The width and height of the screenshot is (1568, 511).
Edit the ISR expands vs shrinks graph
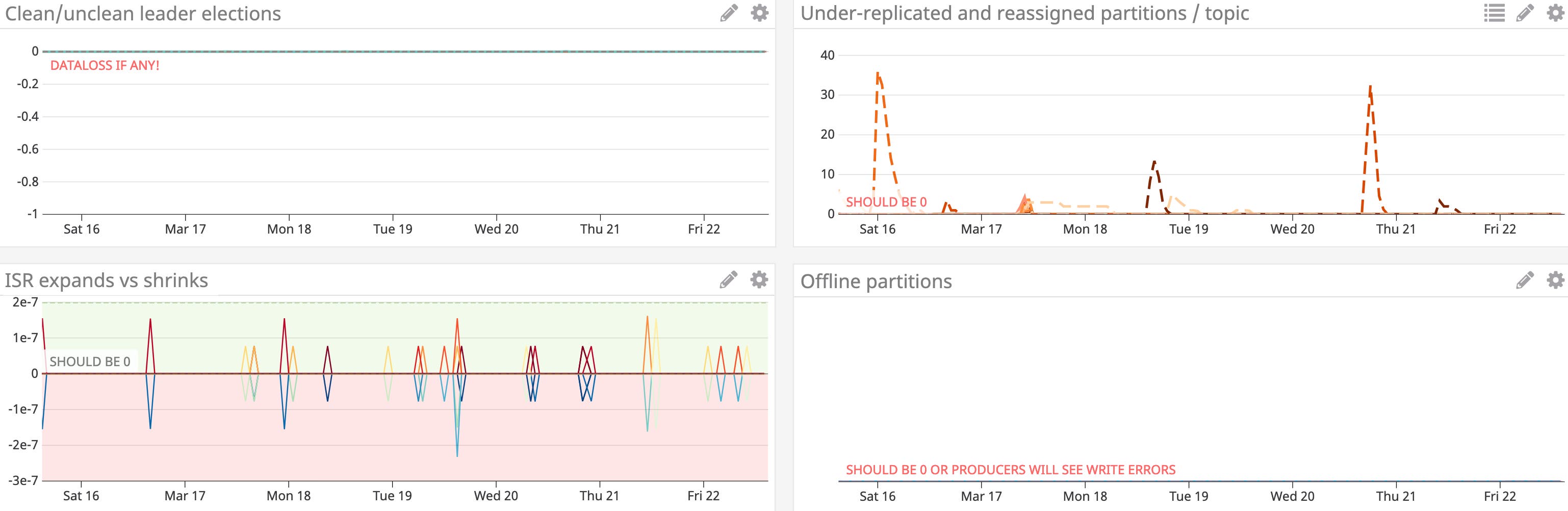point(729,279)
